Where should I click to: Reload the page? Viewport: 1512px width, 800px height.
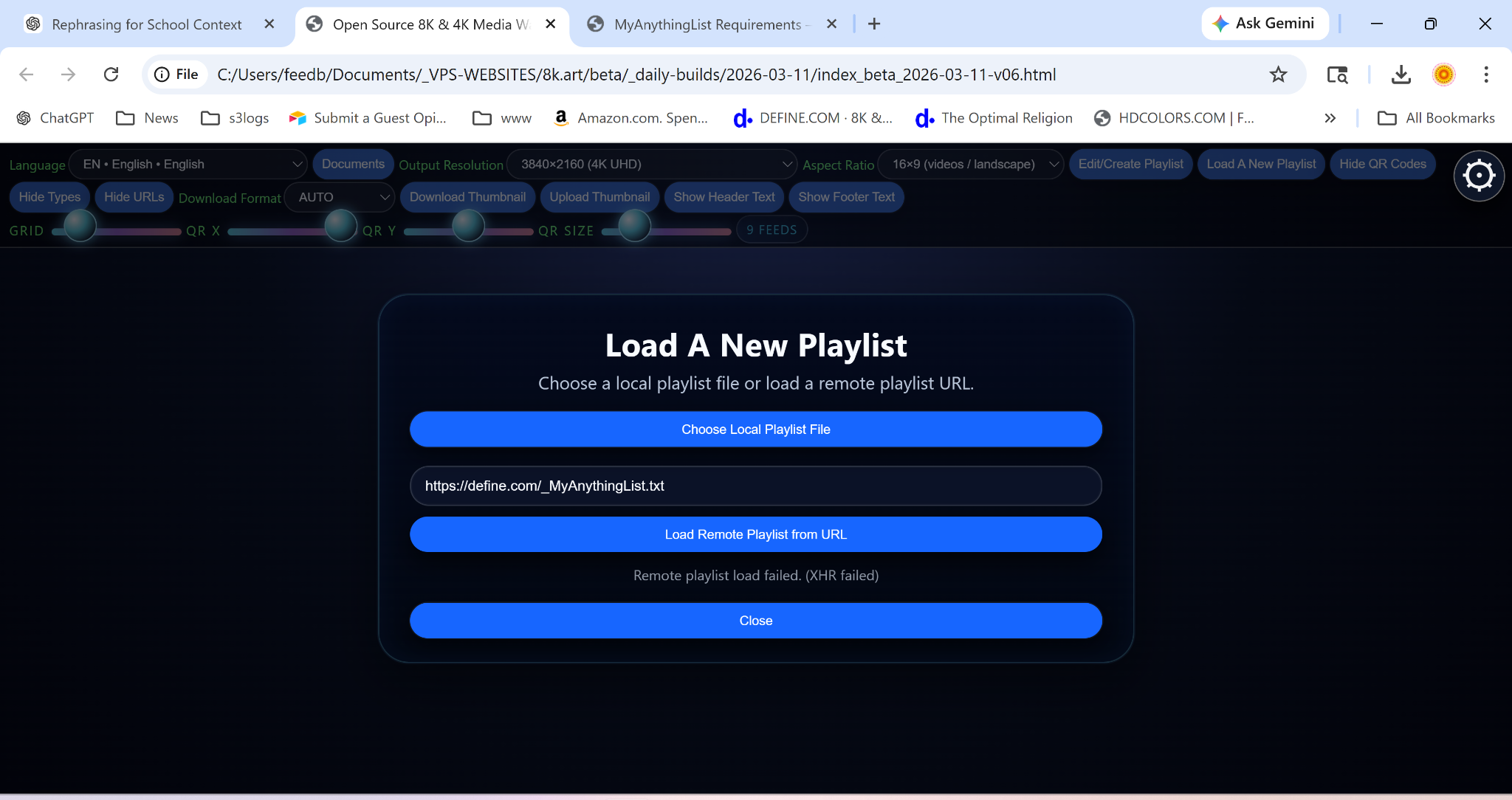[111, 75]
